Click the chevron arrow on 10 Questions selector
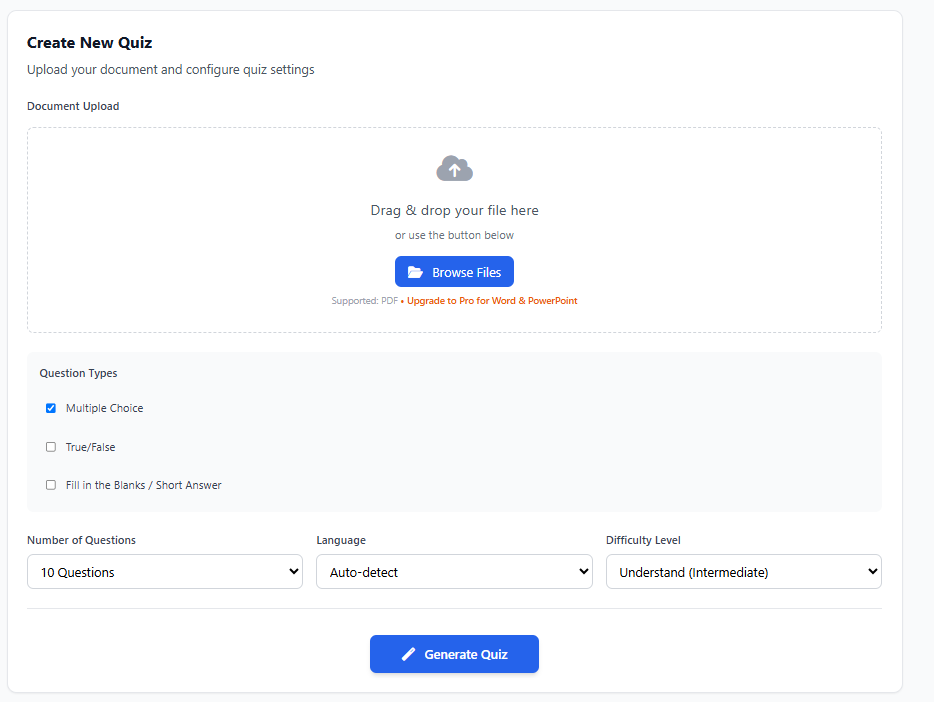934x702 pixels. pos(294,571)
